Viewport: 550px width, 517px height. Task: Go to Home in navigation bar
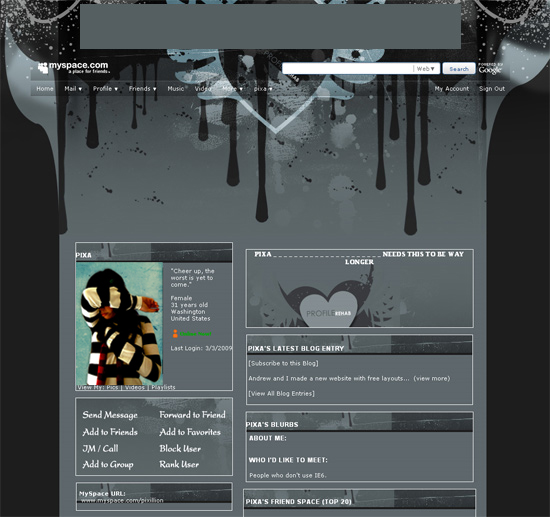click(45, 89)
